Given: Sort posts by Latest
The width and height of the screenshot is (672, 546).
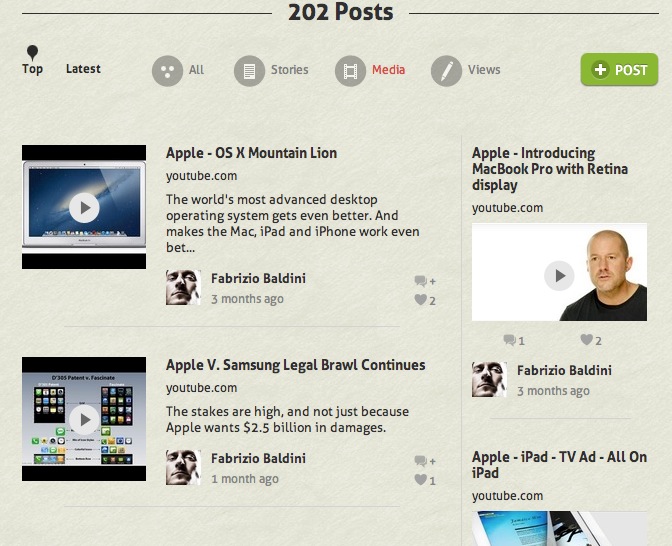Looking at the screenshot, I should (x=83, y=69).
